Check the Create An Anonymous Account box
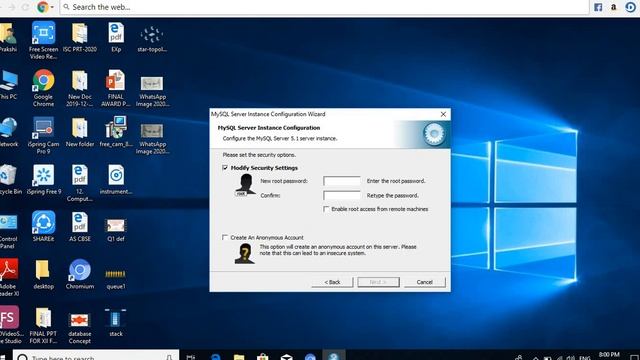Viewport: 640px width, 360px height. [x=225, y=237]
